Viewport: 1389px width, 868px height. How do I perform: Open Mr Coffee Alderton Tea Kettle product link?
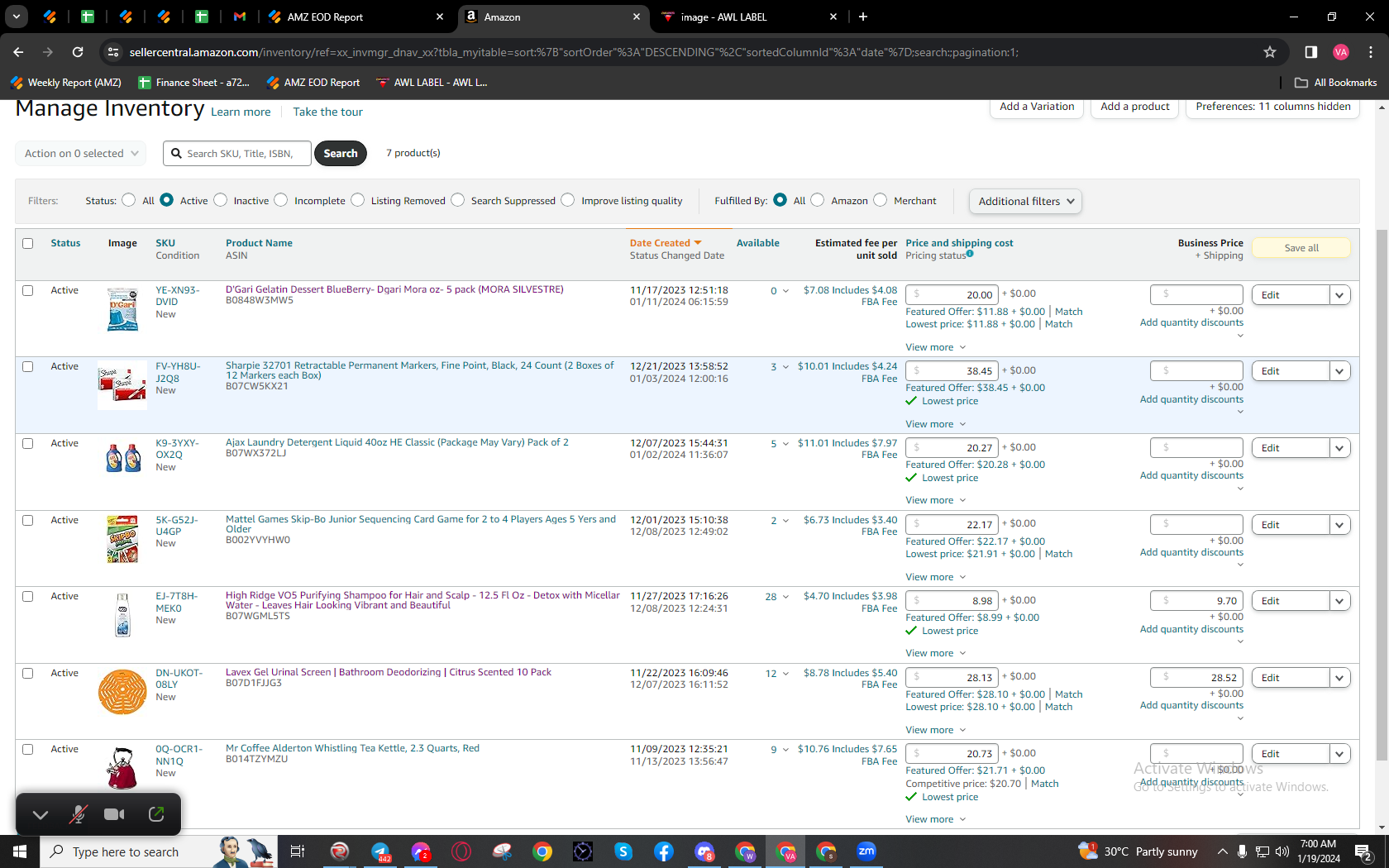tap(352, 748)
